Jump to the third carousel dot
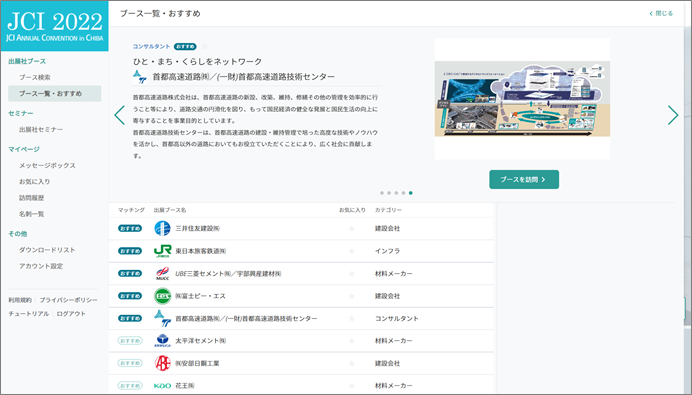 [x=396, y=193]
